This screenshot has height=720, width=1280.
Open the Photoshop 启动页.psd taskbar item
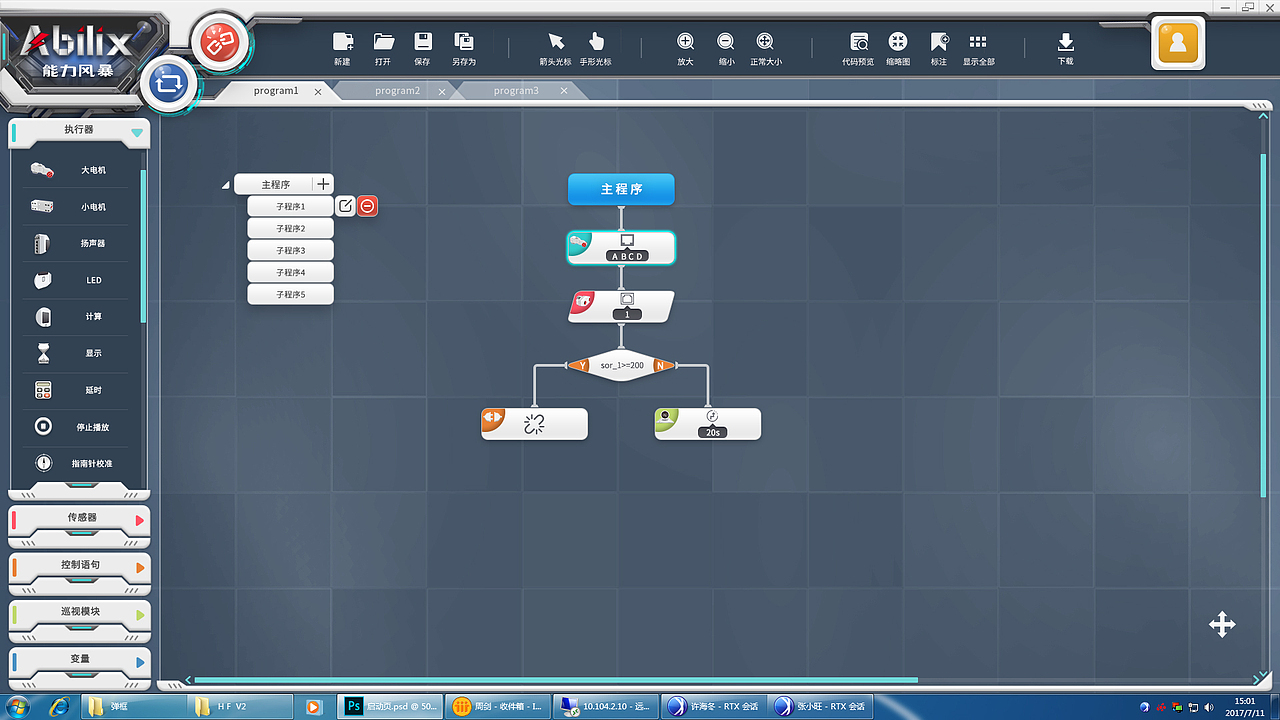pos(390,706)
